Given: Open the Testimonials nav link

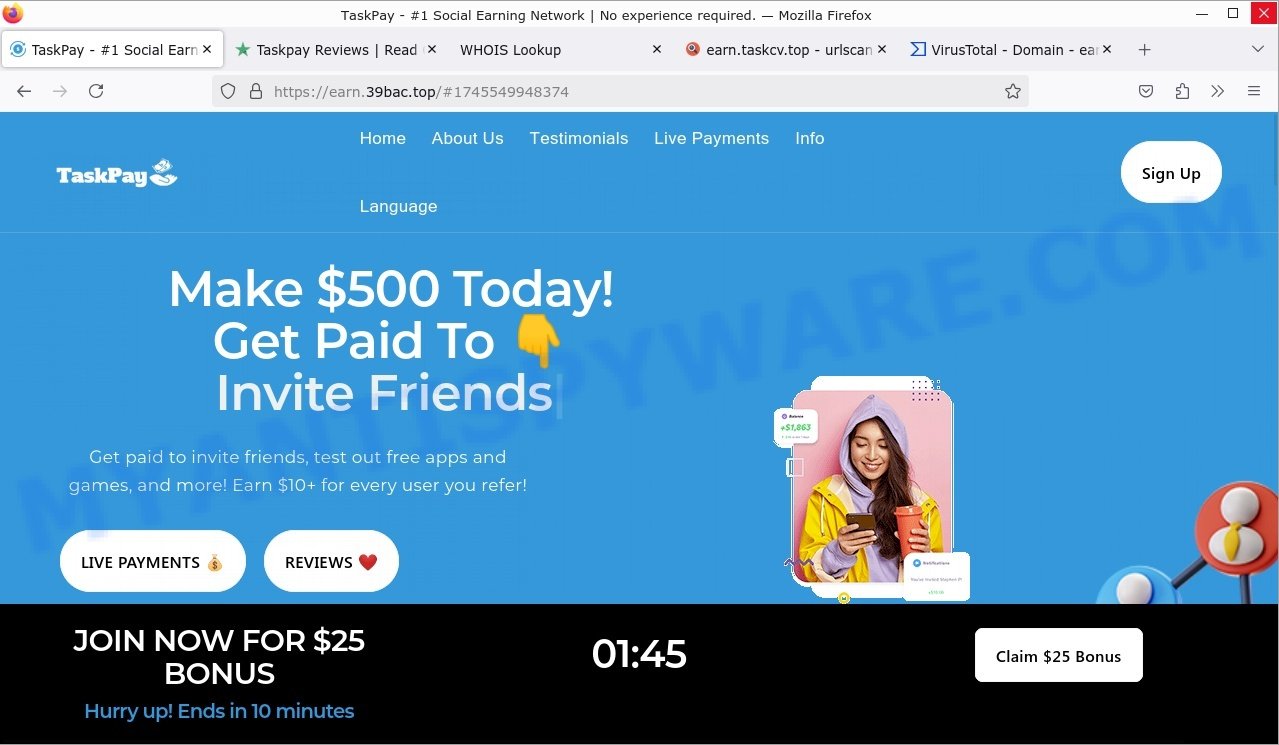Looking at the screenshot, I should (579, 138).
